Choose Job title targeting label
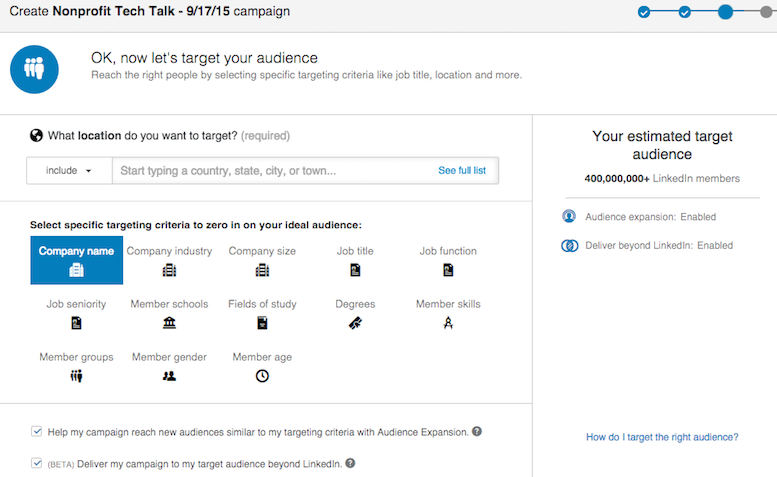 (355, 251)
